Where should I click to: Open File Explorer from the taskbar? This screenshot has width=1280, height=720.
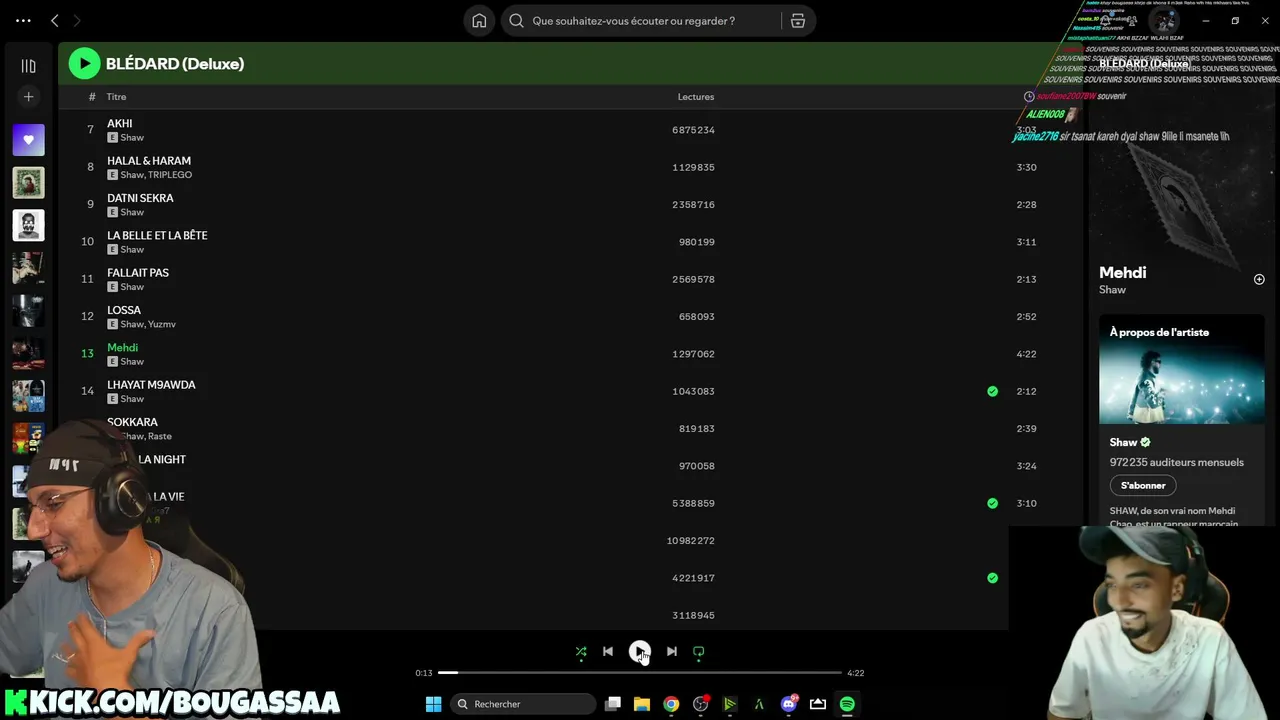pyautogui.click(x=642, y=704)
